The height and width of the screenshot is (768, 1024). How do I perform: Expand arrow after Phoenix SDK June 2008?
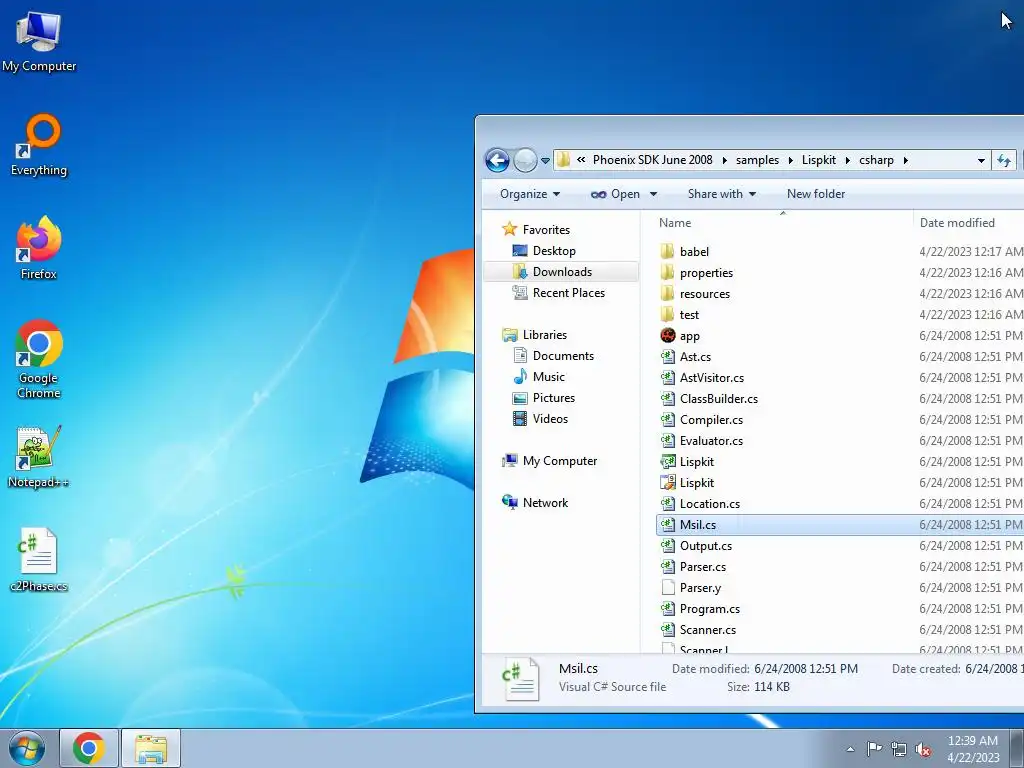724,160
